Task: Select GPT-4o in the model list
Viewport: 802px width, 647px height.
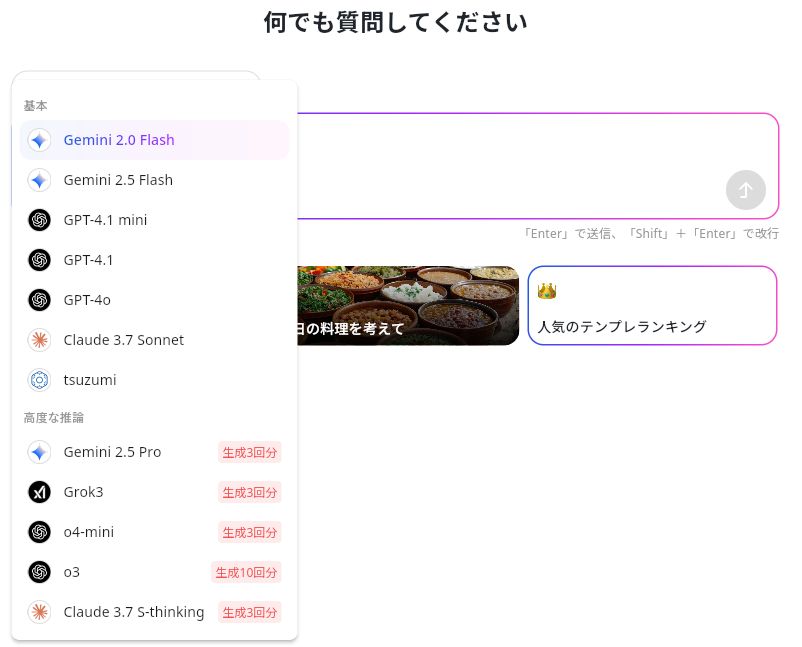Action: [154, 300]
